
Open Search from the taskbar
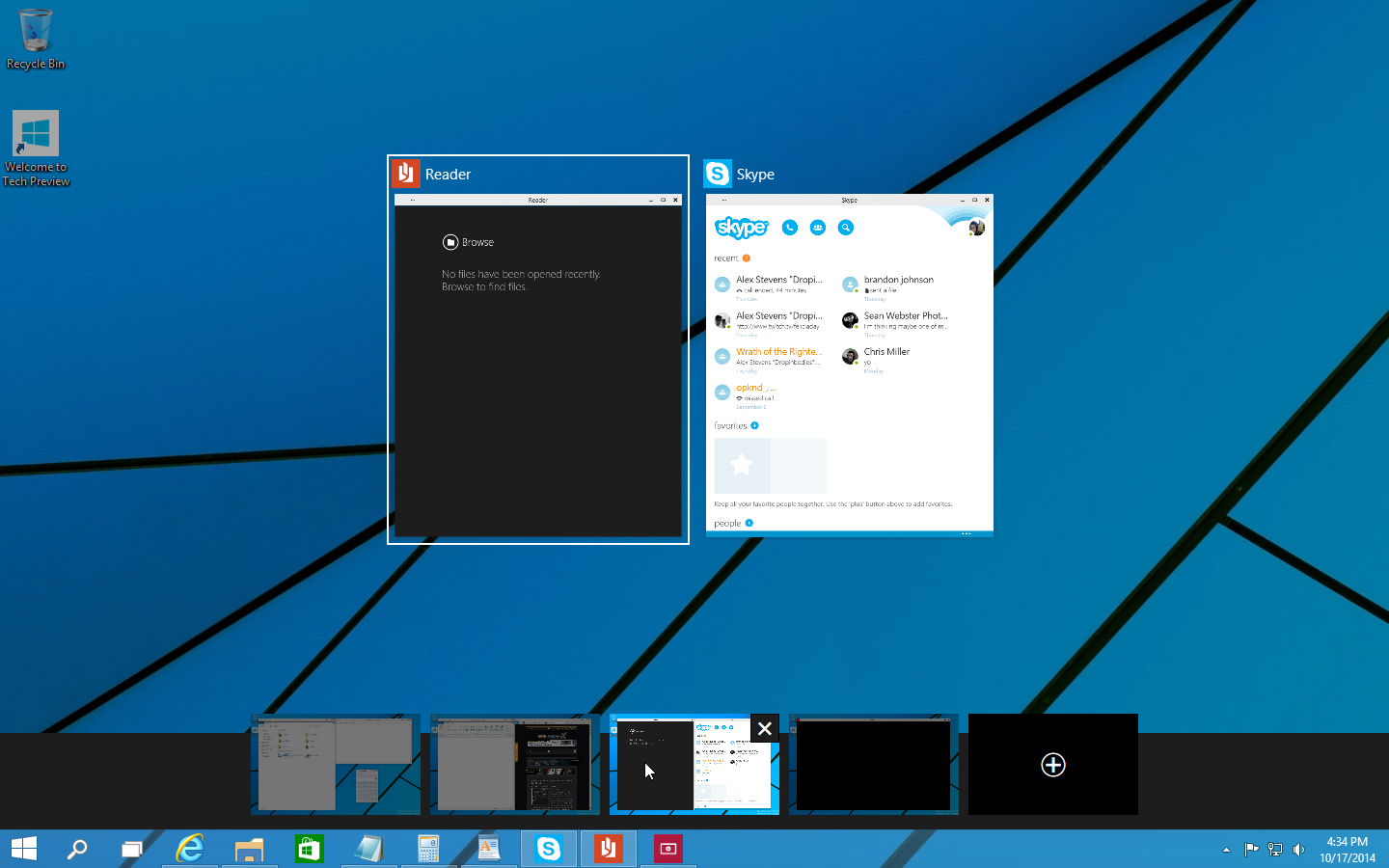(77, 849)
